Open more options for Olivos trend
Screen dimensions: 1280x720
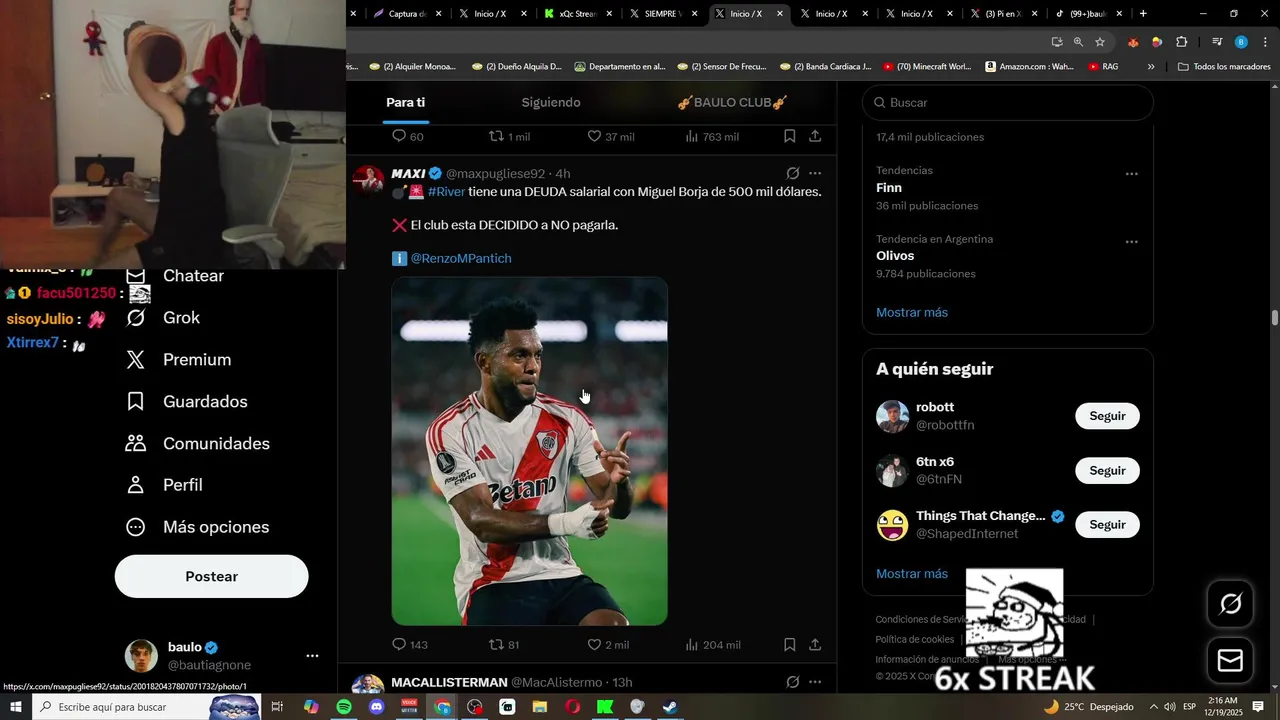click(1131, 242)
